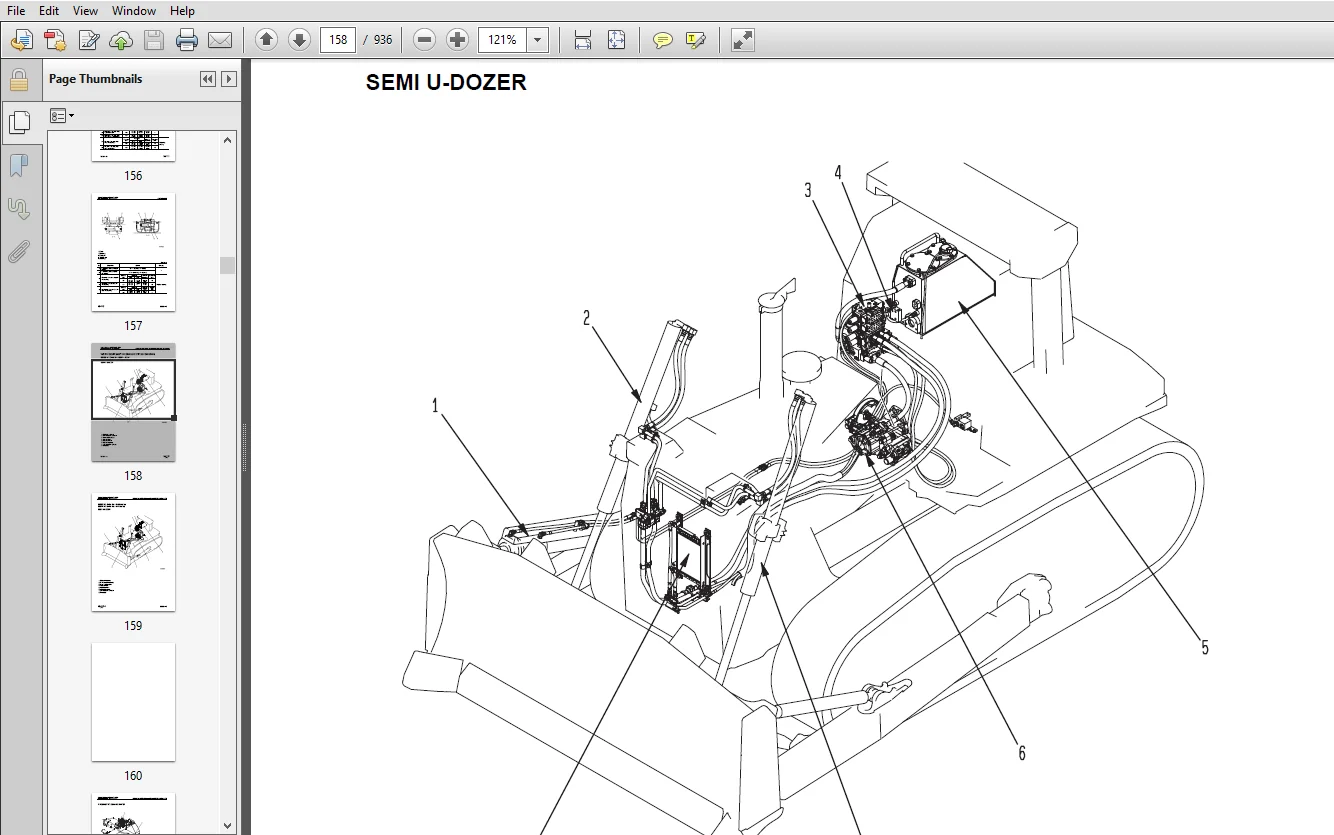
Task: Go to previous page with up arrow
Action: [x=266, y=40]
